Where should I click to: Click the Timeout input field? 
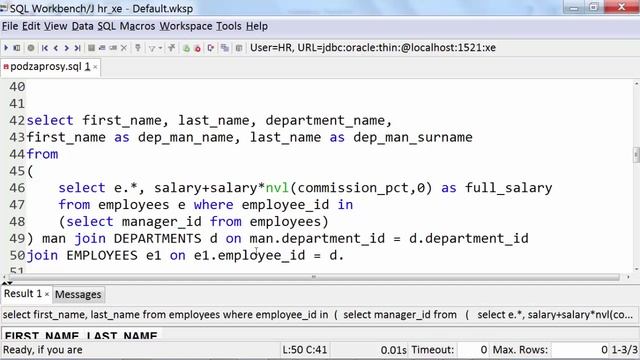(x=472, y=350)
